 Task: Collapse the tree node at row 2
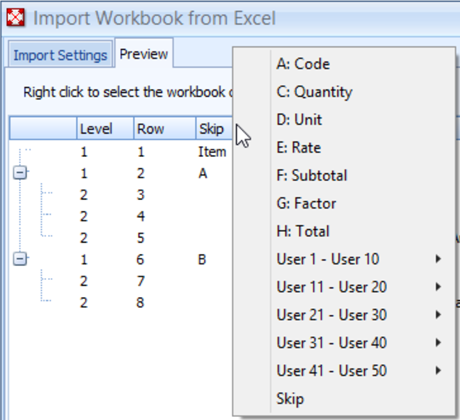tap(20, 173)
